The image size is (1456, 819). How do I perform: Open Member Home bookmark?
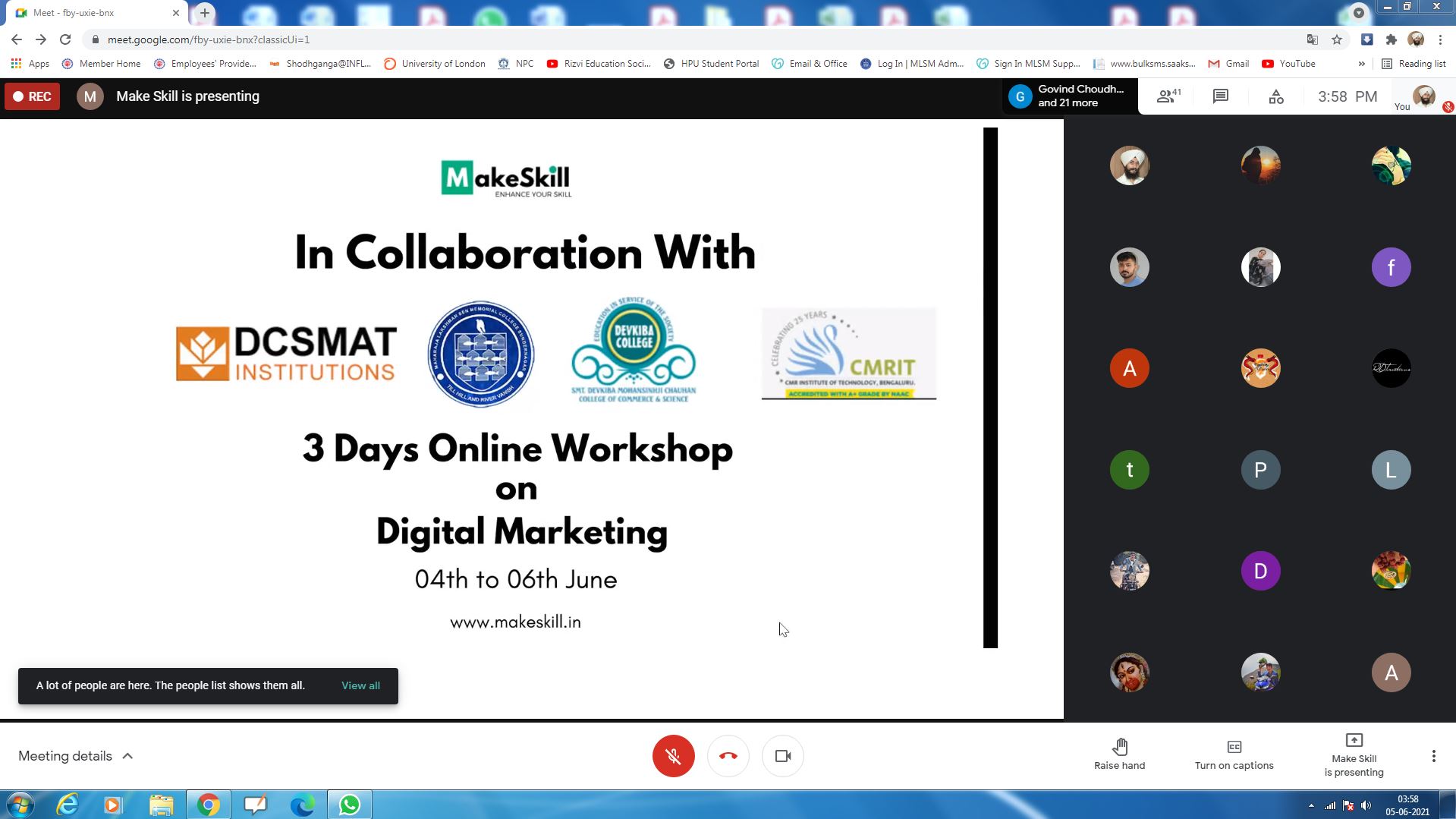(x=102, y=64)
